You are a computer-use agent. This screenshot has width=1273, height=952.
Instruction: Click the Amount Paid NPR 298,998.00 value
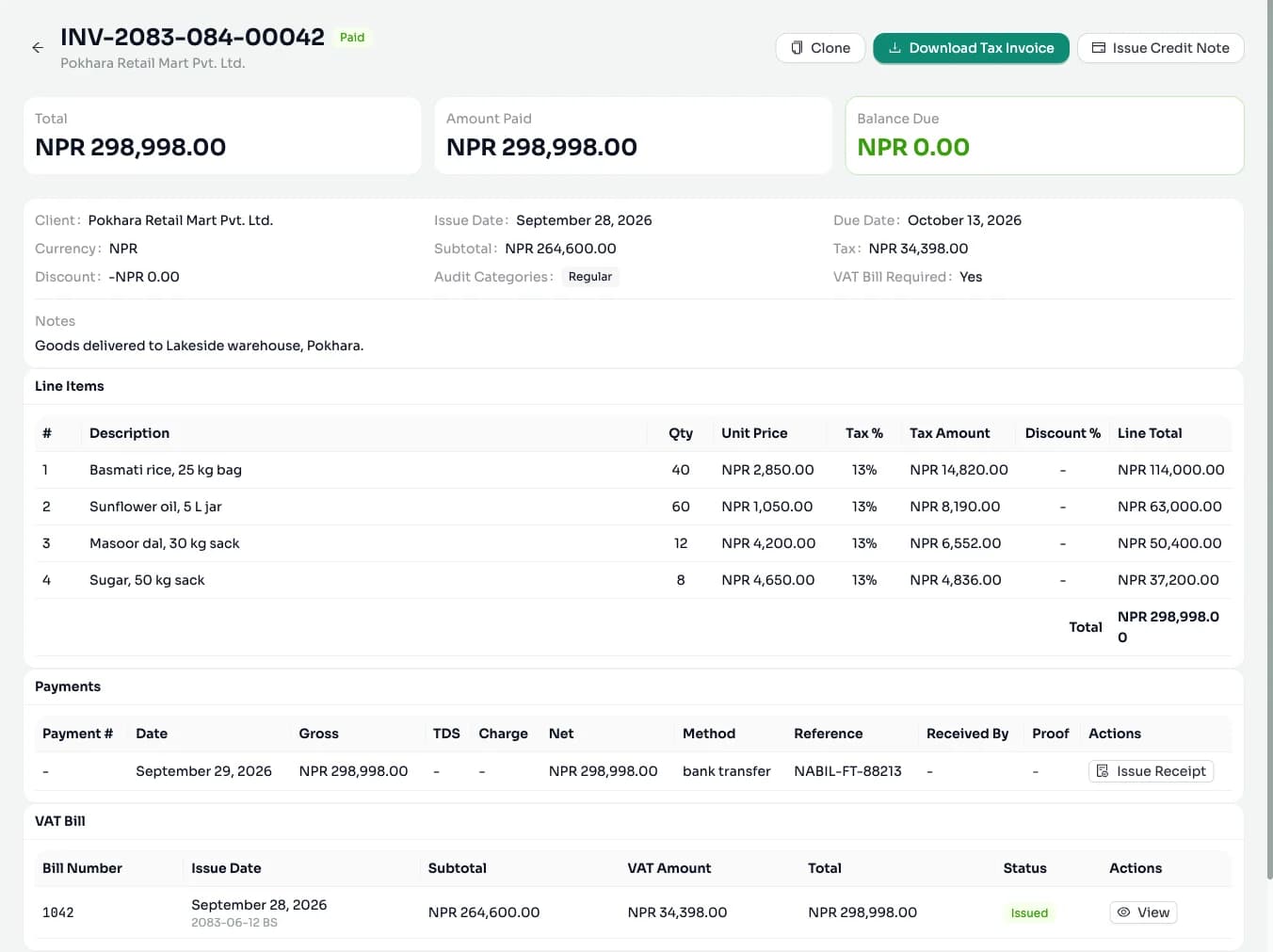541,147
